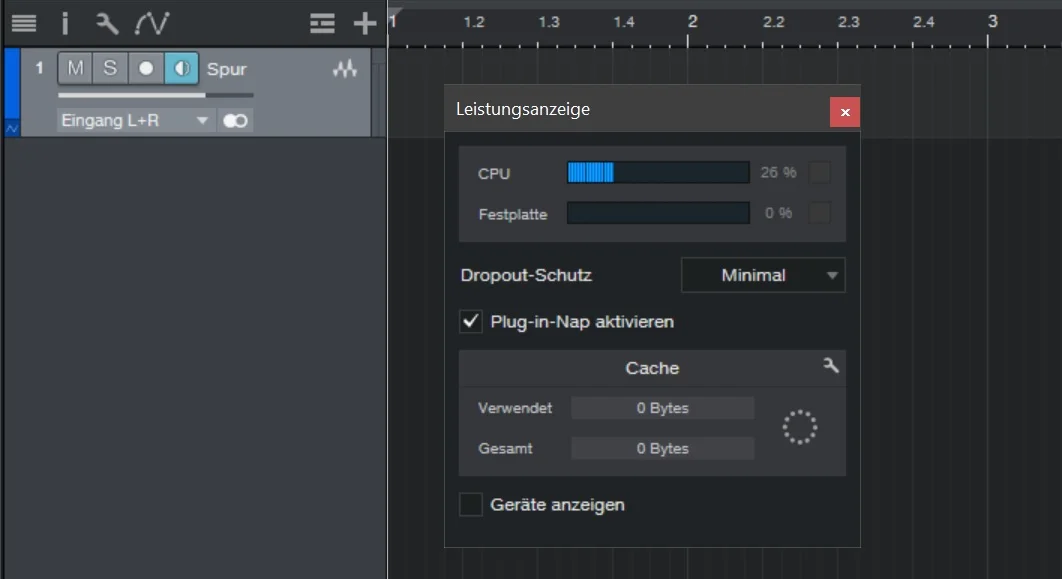The image size is (1062, 579).
Task: Mute the Spur track
Action: point(75,68)
